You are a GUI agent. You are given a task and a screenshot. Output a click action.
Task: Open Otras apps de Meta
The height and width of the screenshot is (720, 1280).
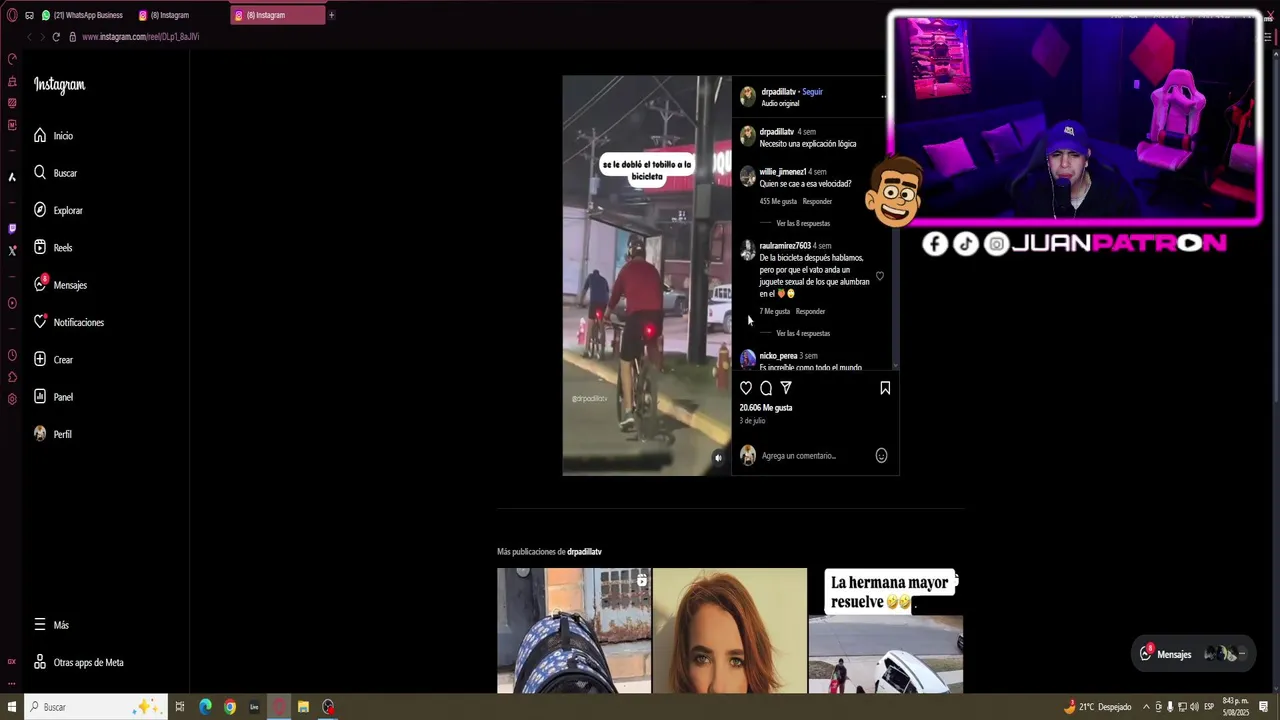(80, 662)
